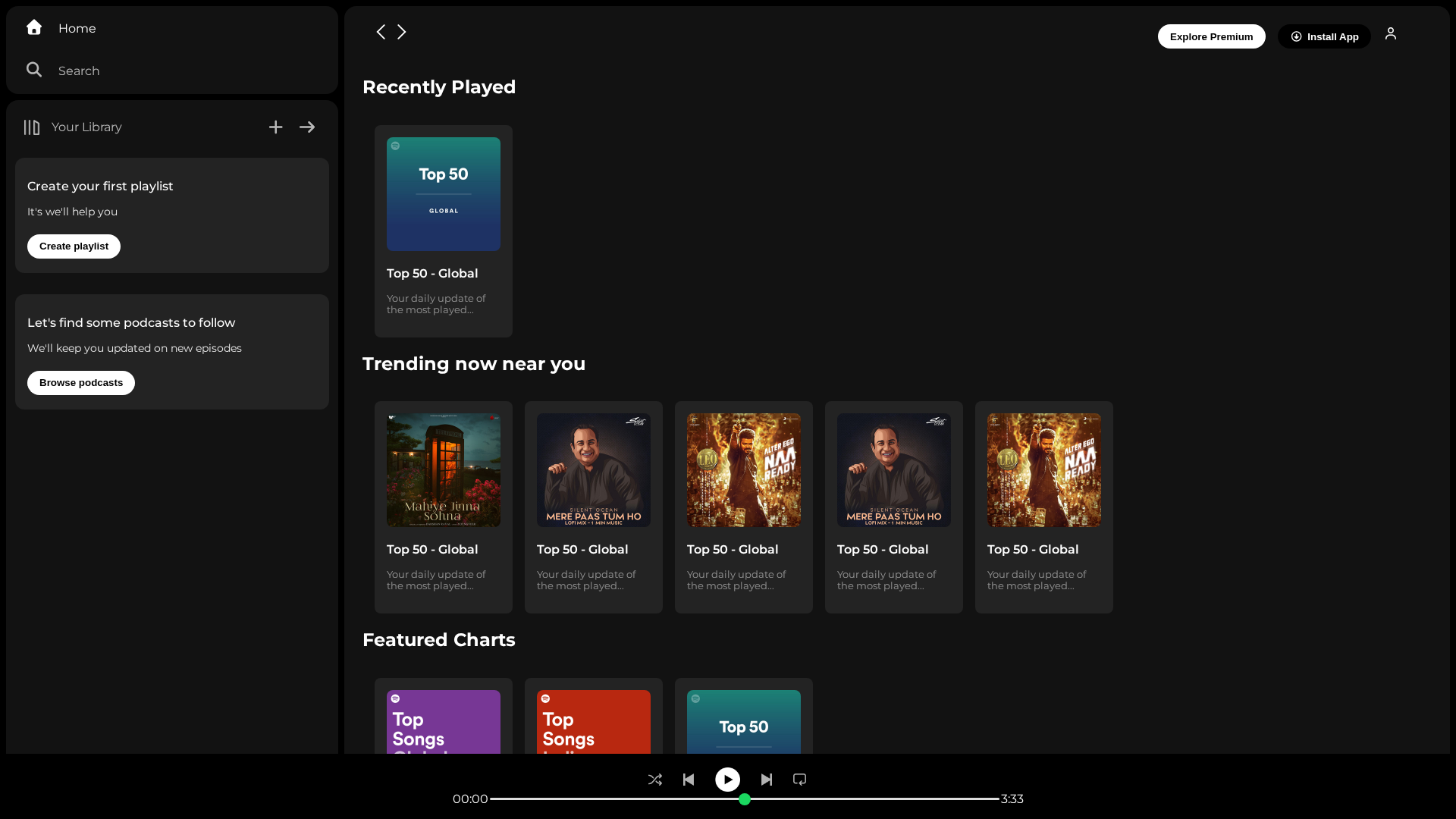Open the user profile icon

[x=1391, y=33]
